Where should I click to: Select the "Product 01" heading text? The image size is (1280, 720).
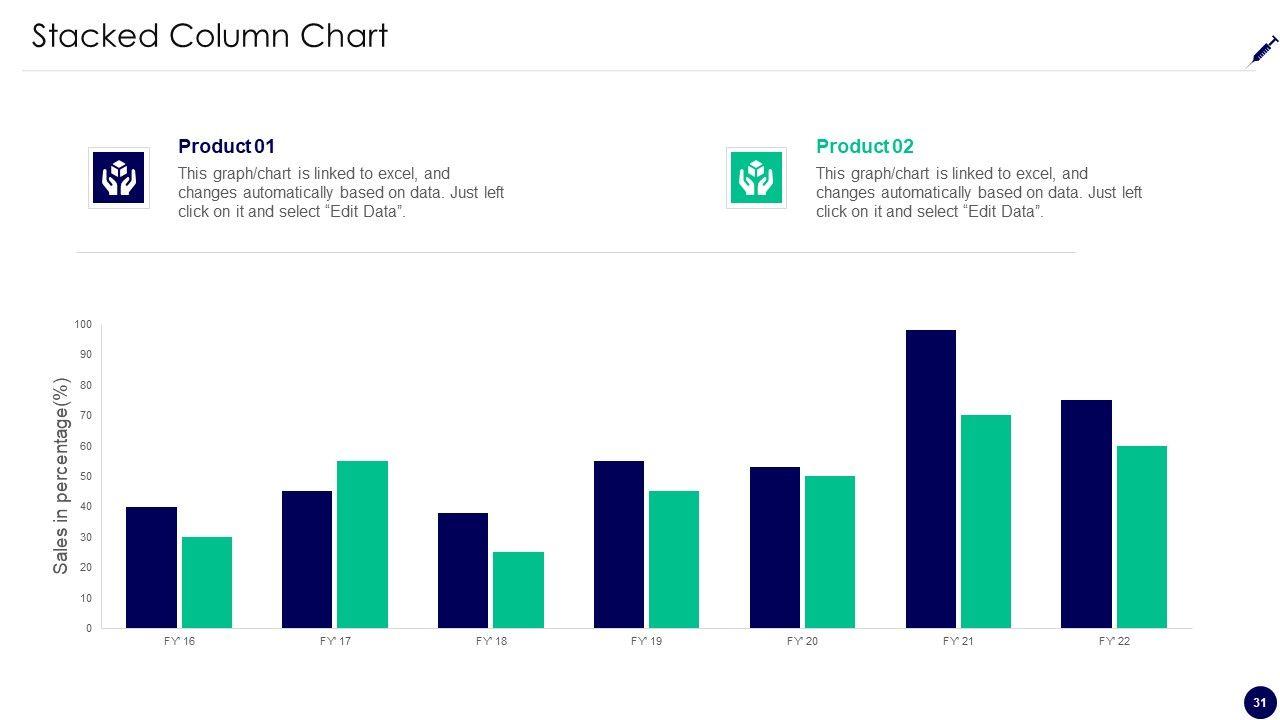coord(226,146)
